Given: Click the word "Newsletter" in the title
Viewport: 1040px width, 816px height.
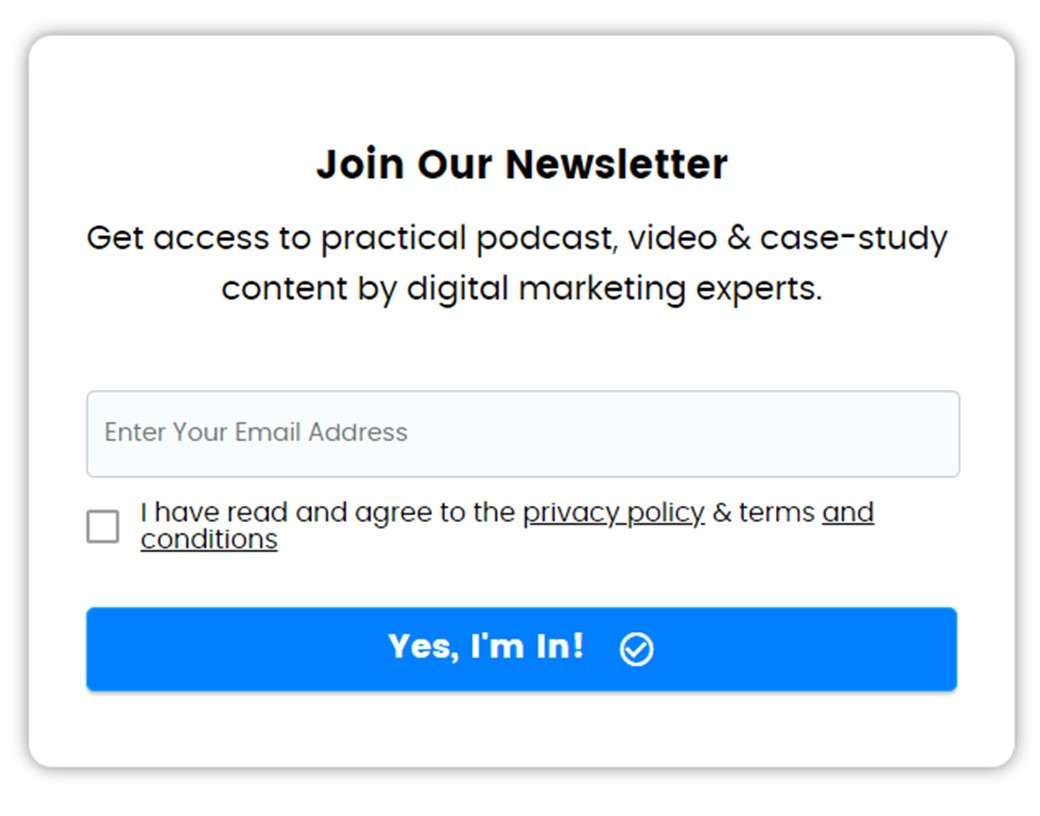Looking at the screenshot, I should tap(616, 164).
